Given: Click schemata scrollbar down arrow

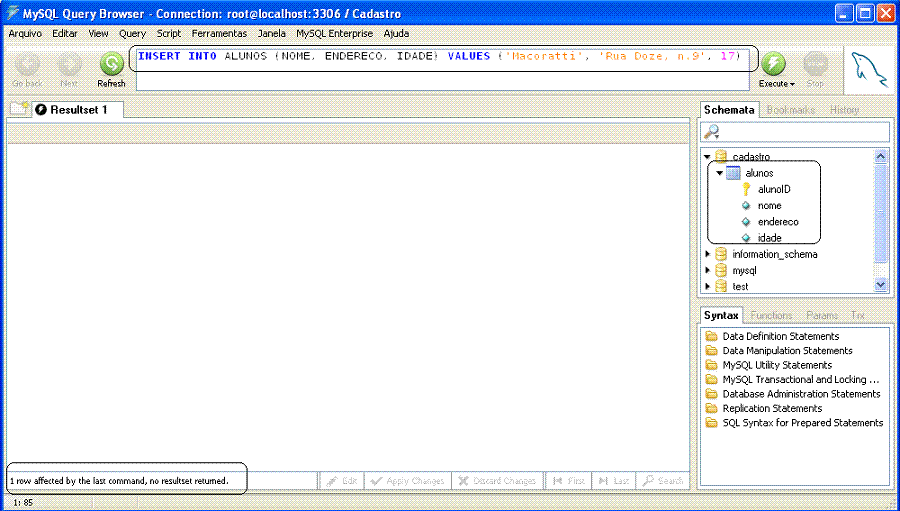Looking at the screenshot, I should tap(880, 285).
